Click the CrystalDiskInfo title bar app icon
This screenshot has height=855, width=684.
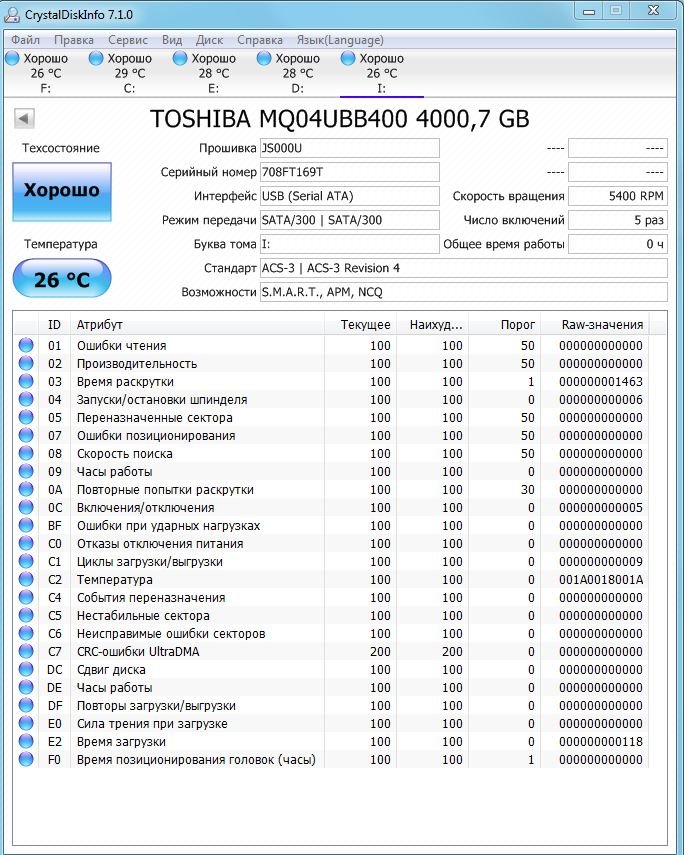(13, 12)
